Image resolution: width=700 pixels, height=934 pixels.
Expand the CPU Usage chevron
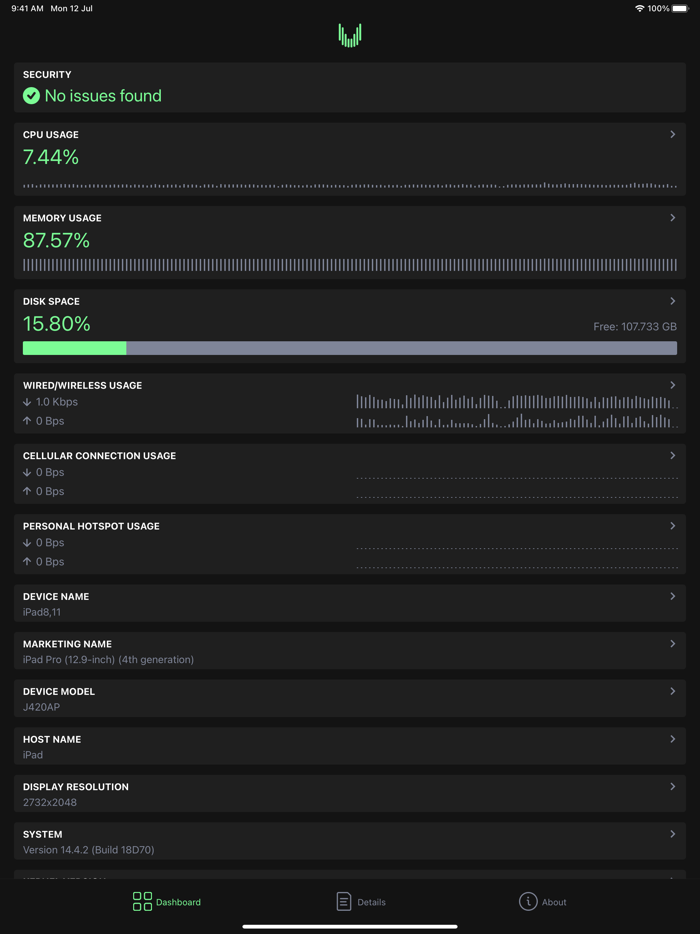point(673,134)
